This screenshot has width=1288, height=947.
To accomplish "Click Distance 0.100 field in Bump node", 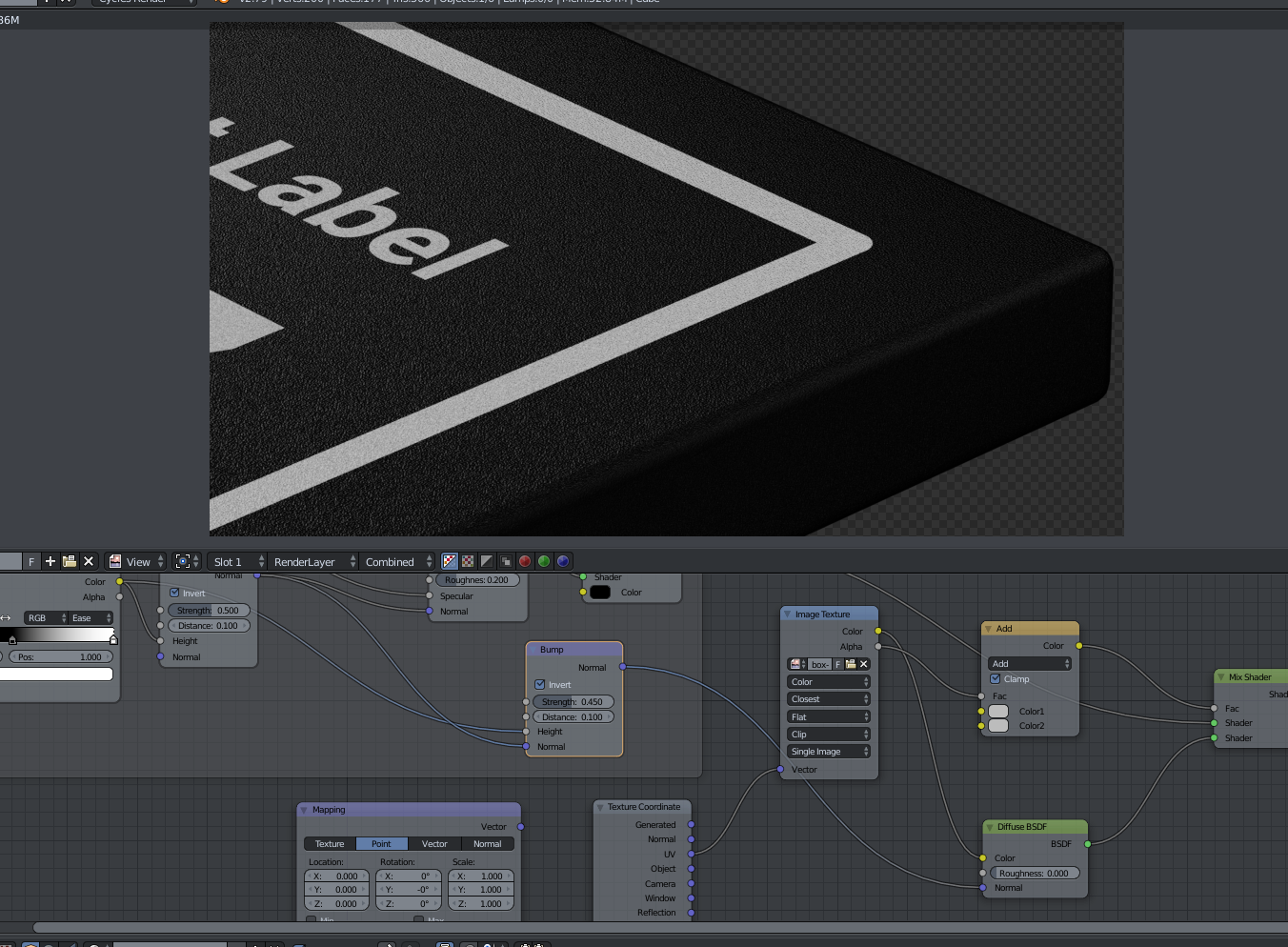I will [574, 716].
